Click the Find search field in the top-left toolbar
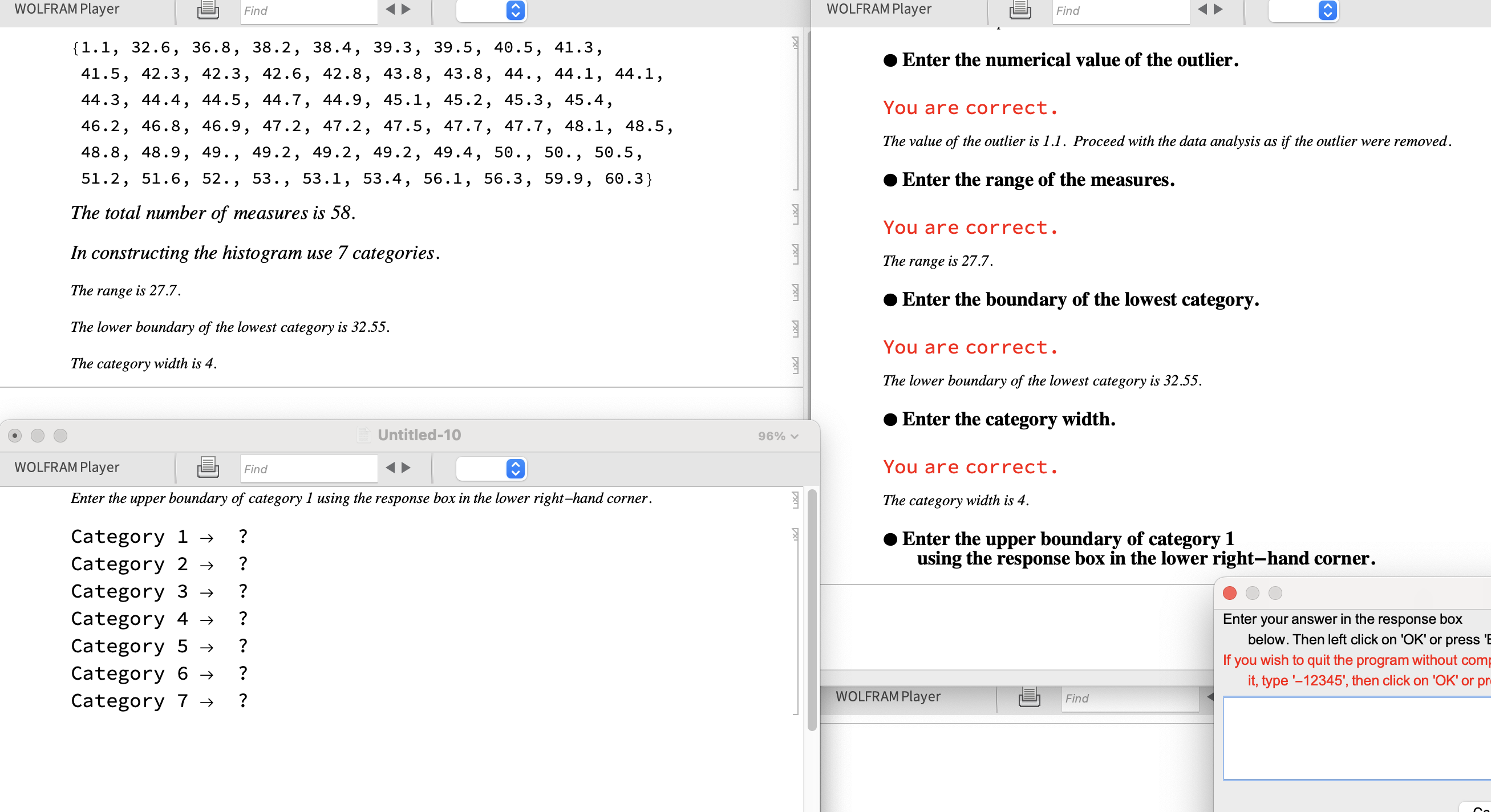Image resolution: width=1491 pixels, height=812 pixels. click(x=309, y=10)
